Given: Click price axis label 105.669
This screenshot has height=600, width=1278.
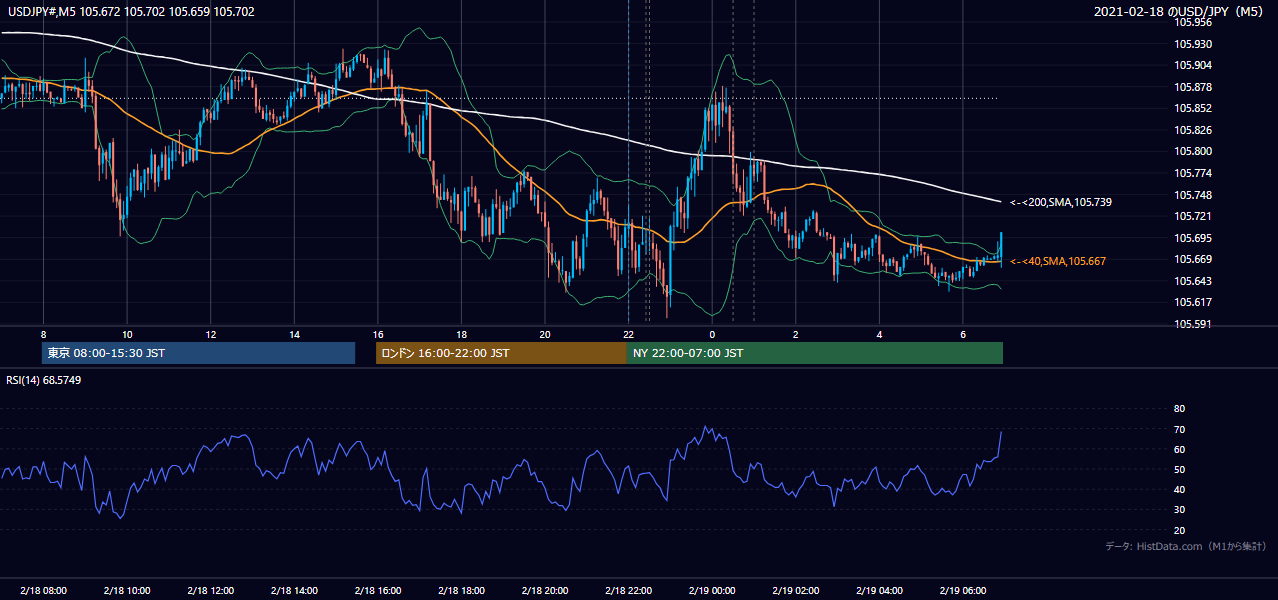Looking at the screenshot, I should (x=1193, y=259).
